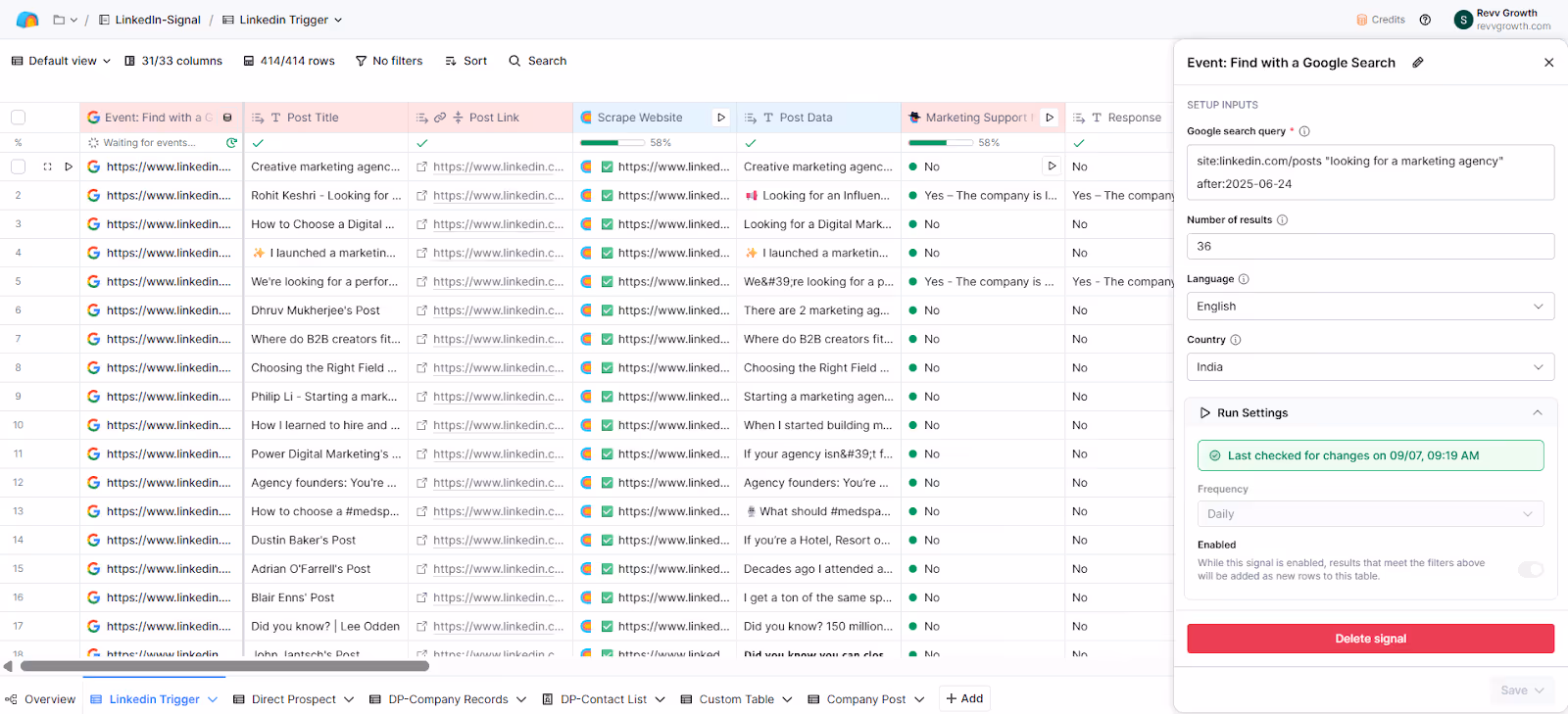Open the folder icon in breadcrumb
This screenshot has width=1568, height=714.
pos(59,20)
